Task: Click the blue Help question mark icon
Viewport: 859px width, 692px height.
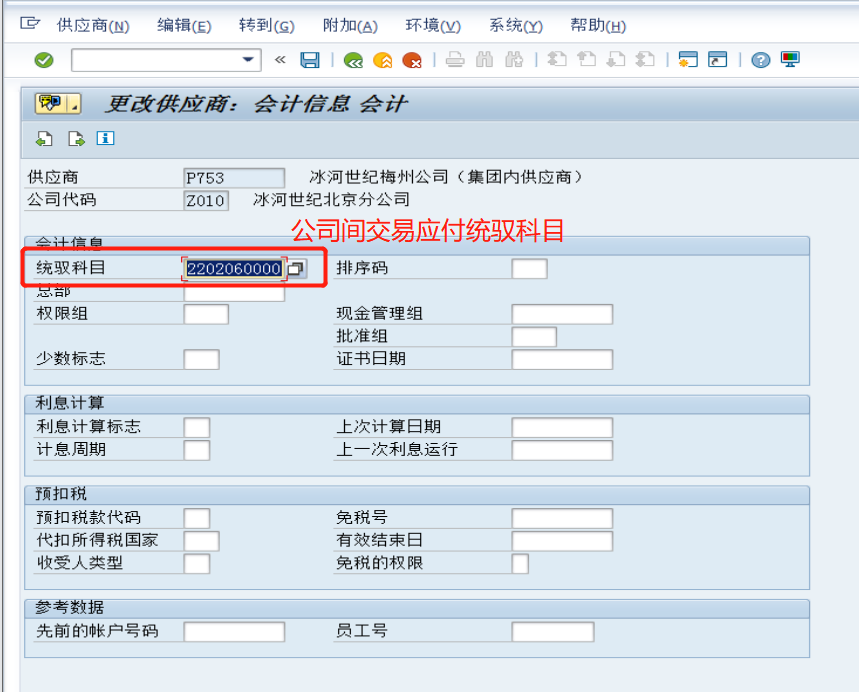Action: (760, 60)
